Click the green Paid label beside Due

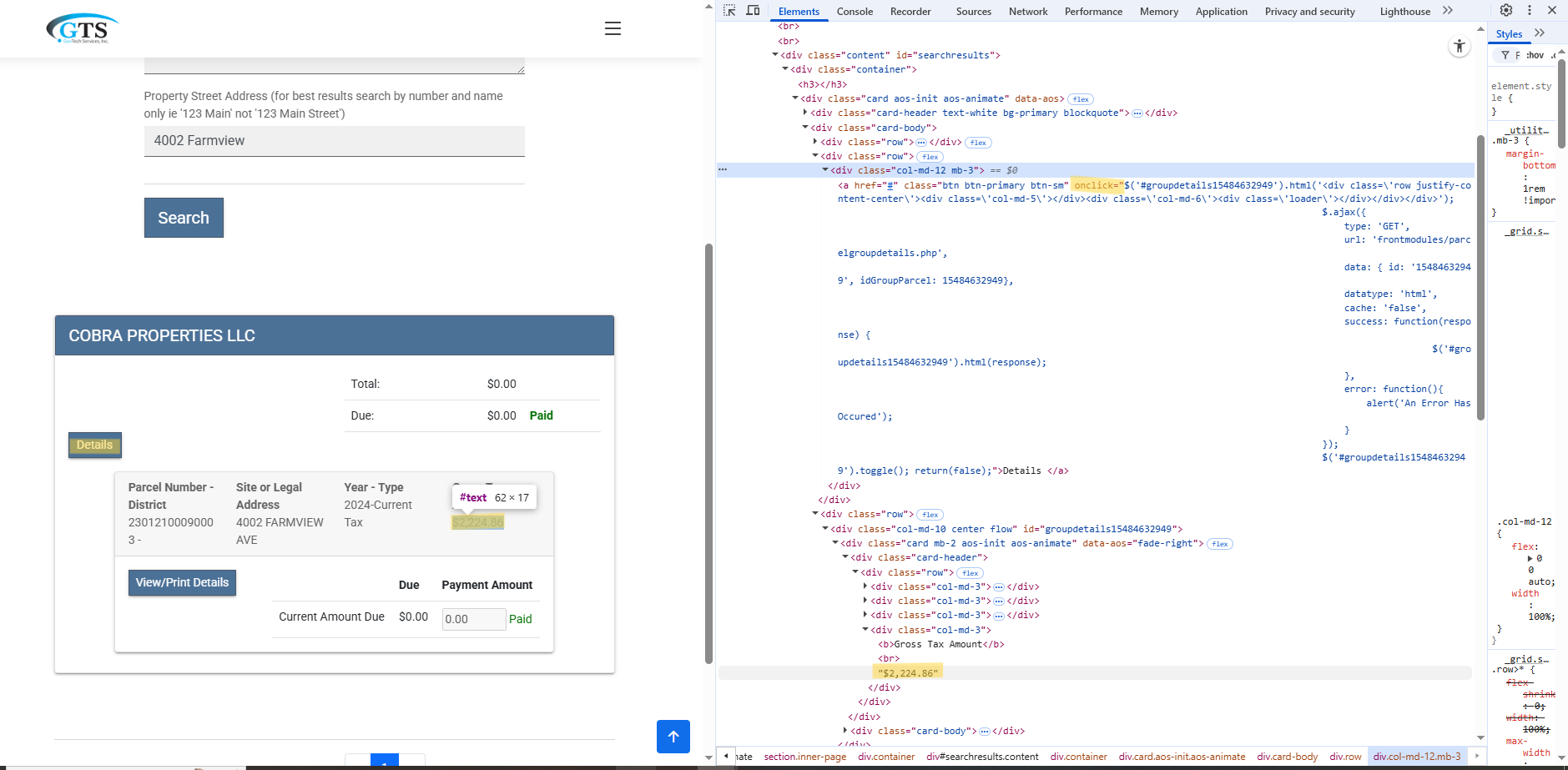point(542,415)
